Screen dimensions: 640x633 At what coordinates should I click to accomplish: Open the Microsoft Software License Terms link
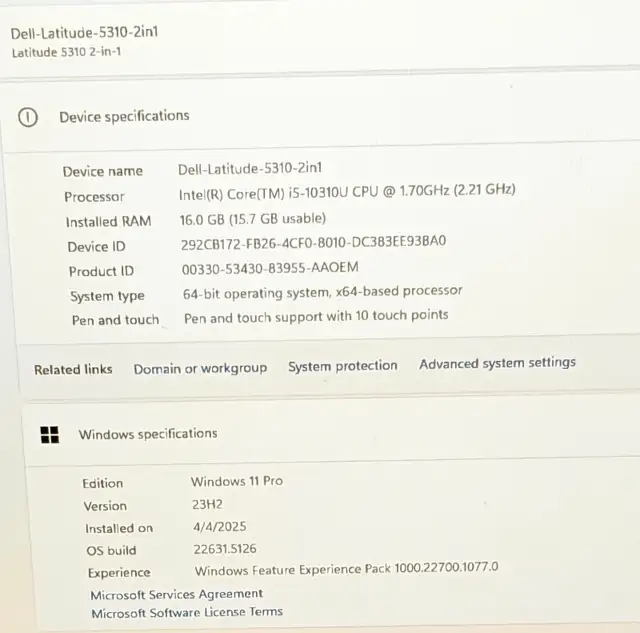coord(187,613)
